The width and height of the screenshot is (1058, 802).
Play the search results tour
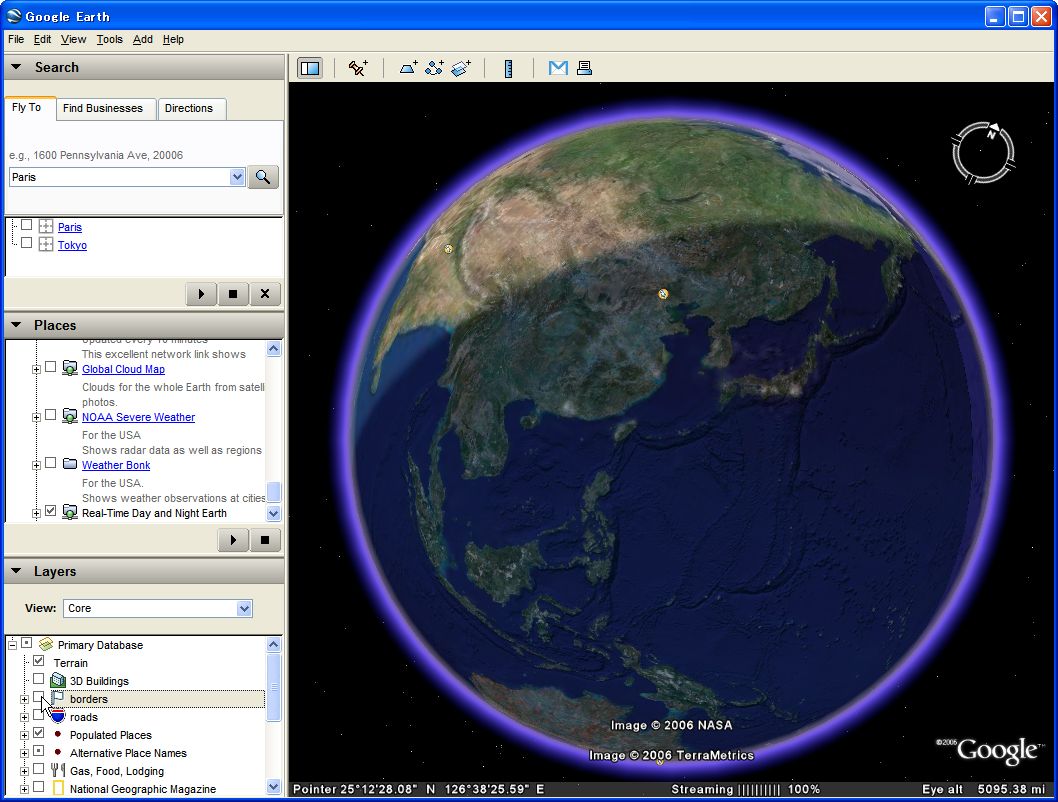click(201, 294)
